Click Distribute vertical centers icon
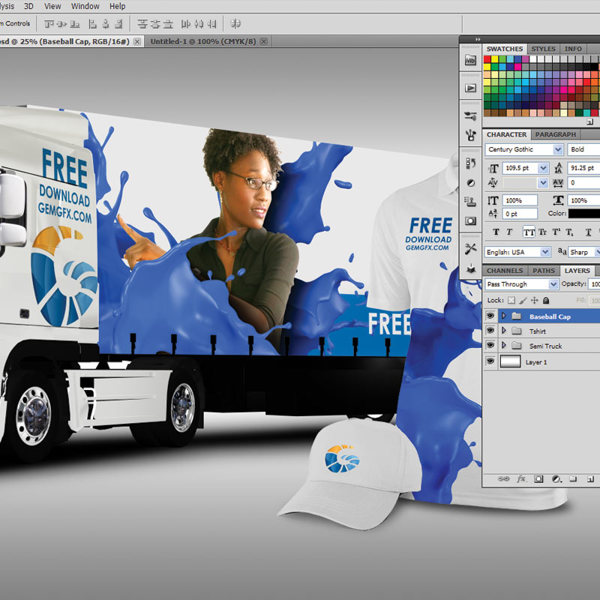The height and width of the screenshot is (600, 600). coord(155,24)
